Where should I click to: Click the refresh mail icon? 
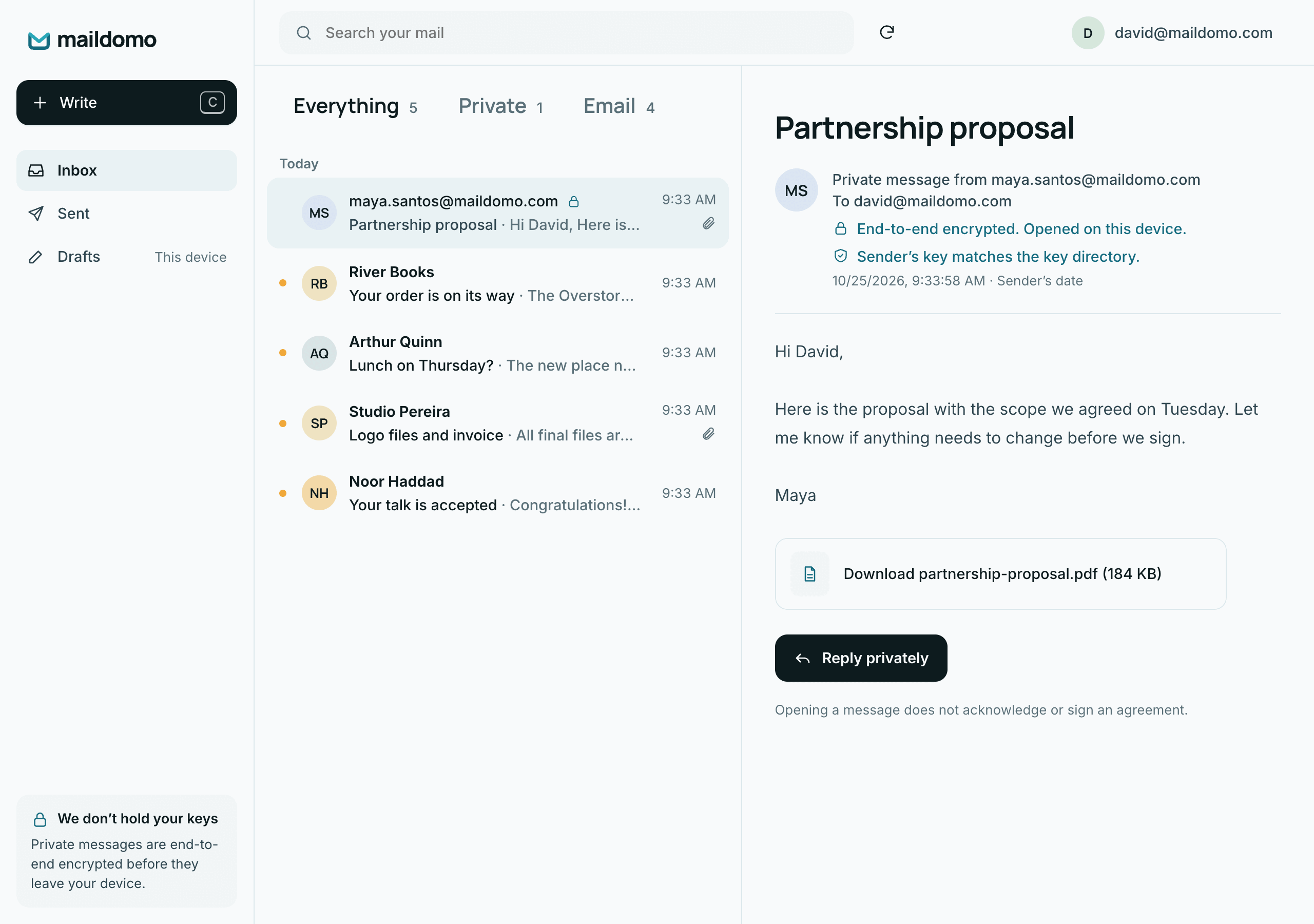click(x=886, y=33)
